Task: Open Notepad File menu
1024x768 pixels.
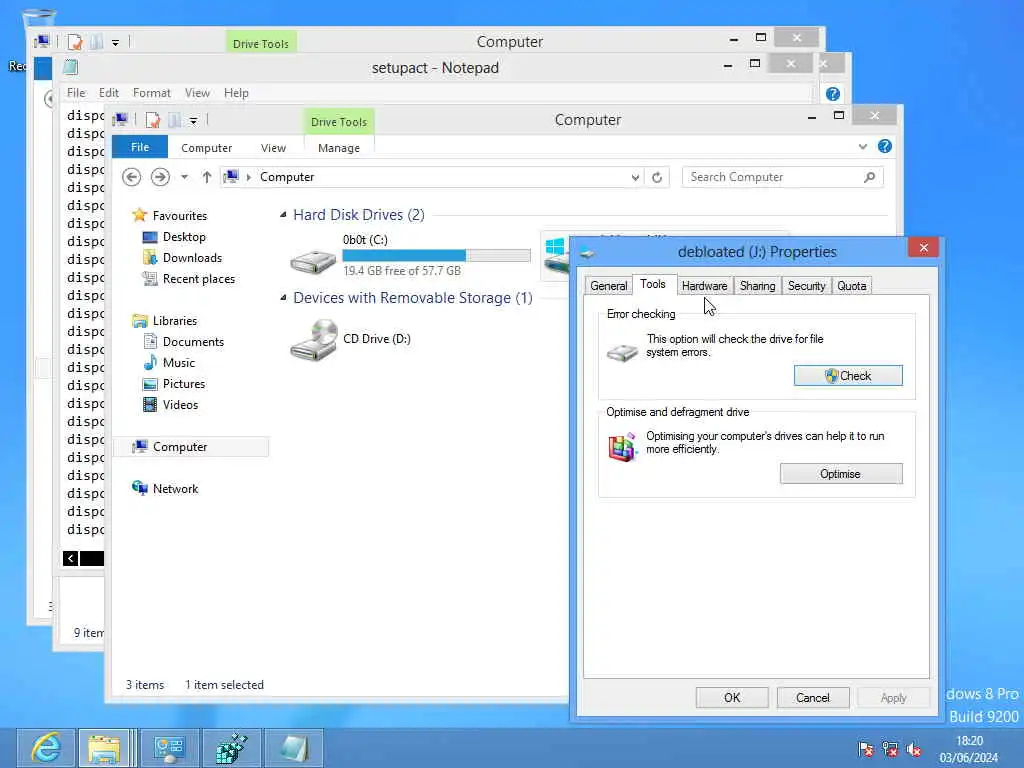Action: tap(76, 93)
